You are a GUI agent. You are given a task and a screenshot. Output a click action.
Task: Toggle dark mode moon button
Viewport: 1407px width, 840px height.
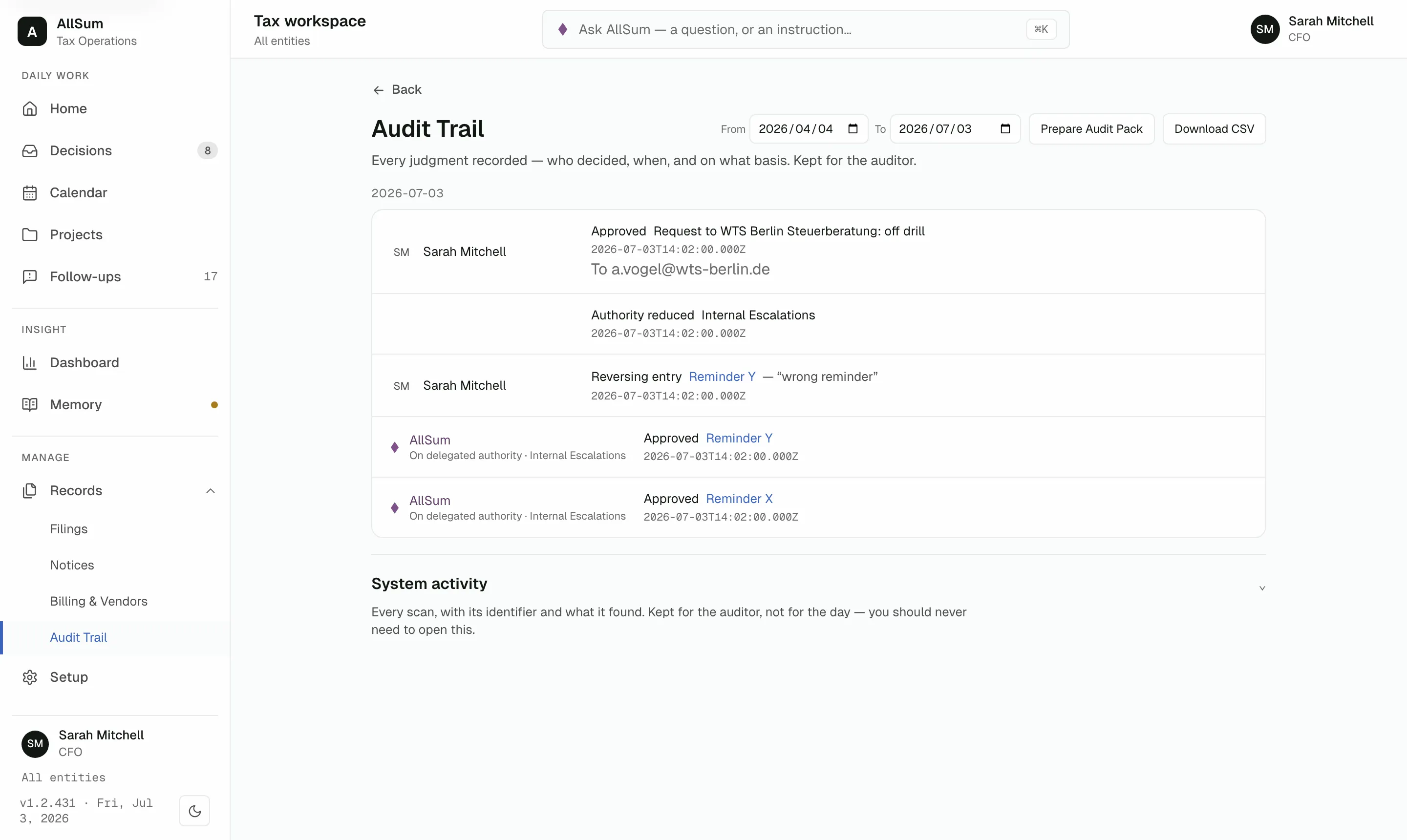pyautogui.click(x=194, y=811)
